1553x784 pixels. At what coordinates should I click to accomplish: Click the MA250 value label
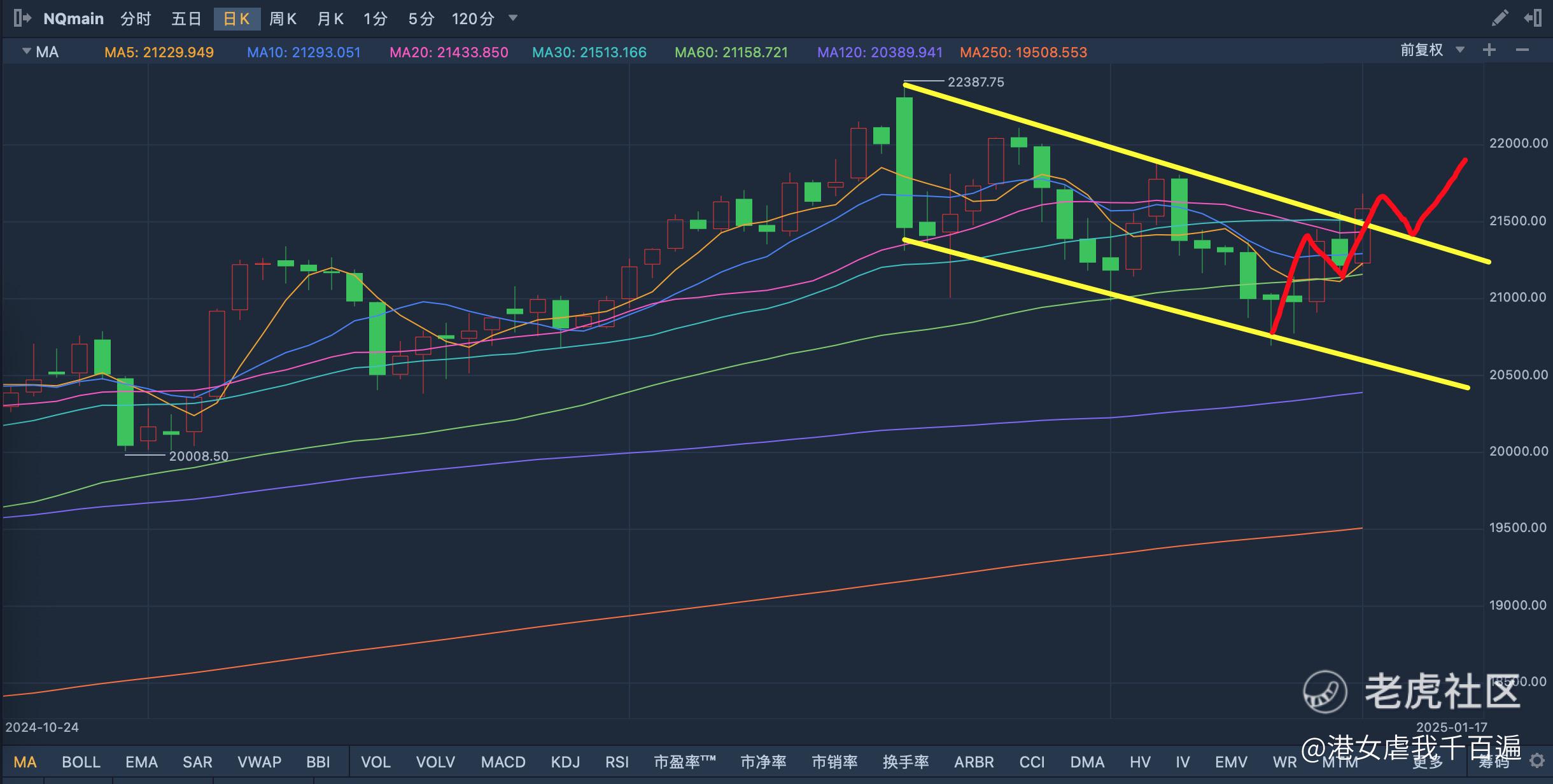pos(1023,52)
